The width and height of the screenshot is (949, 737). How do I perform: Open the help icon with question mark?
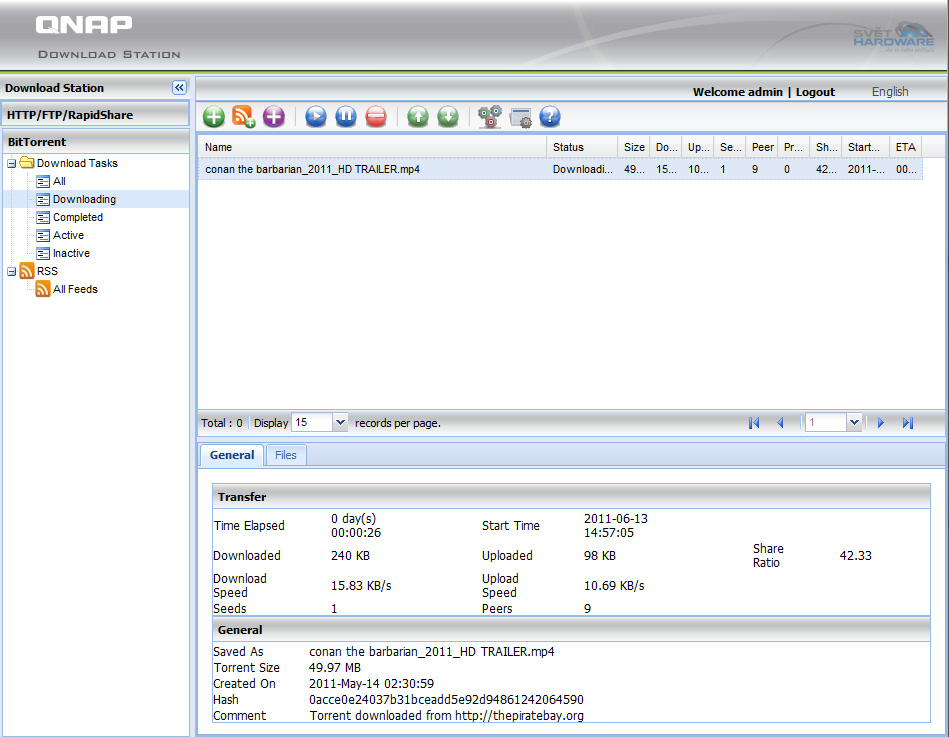tap(550, 117)
